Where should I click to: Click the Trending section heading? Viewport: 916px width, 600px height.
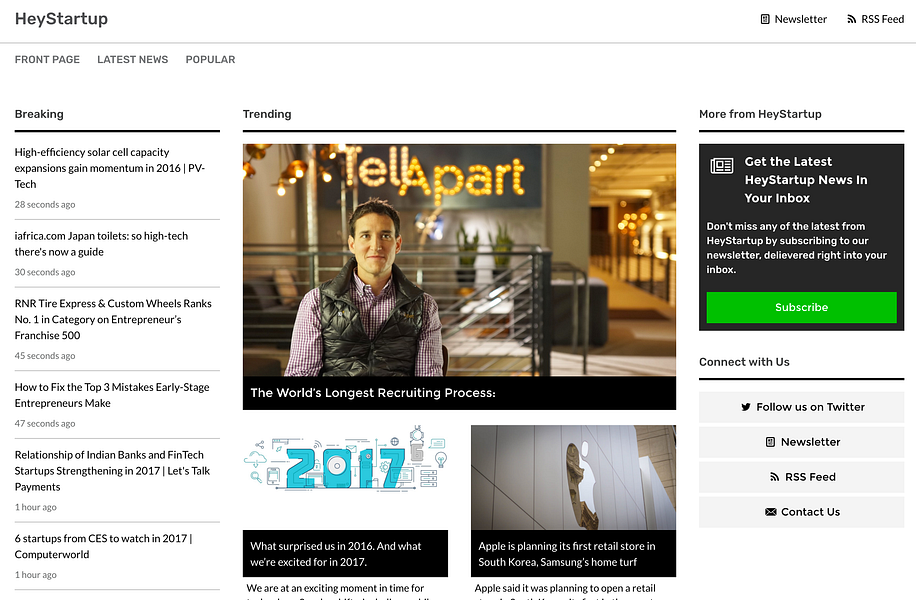point(267,115)
